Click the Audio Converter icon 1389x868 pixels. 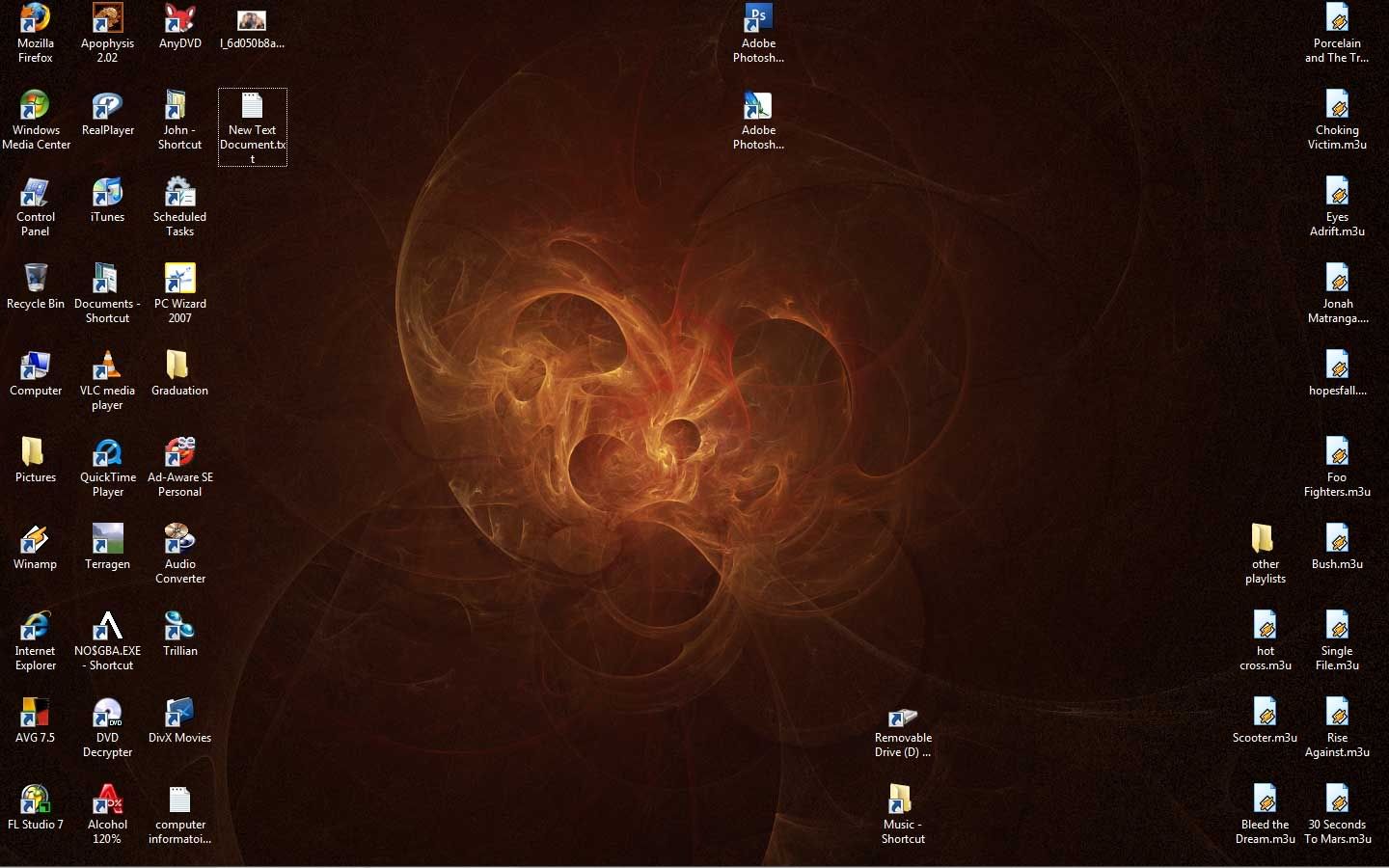(179, 539)
